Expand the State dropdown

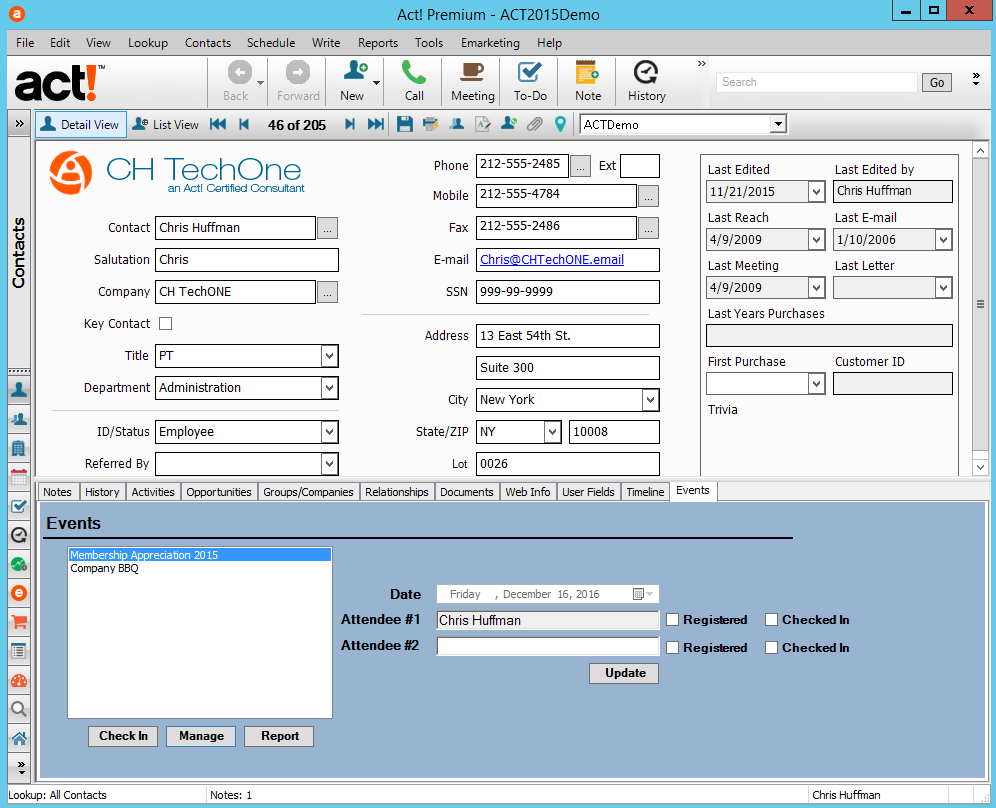tap(553, 432)
